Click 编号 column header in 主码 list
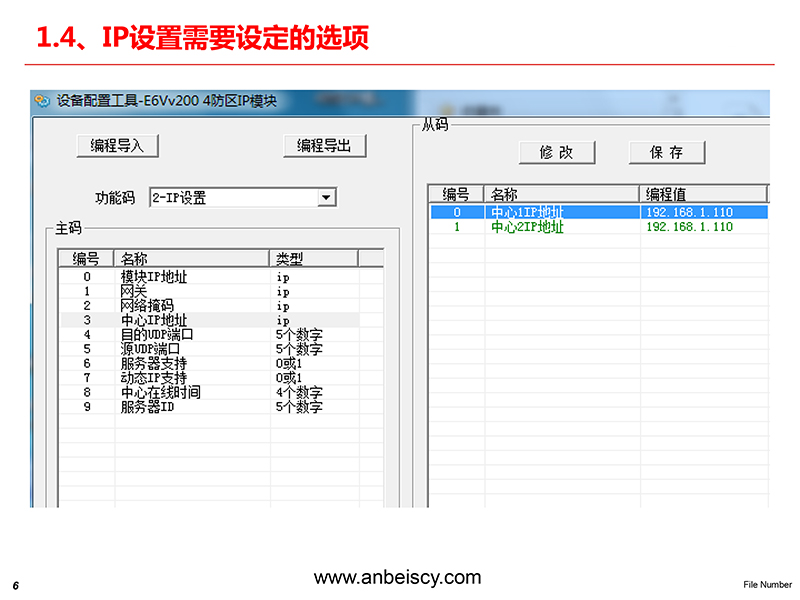 (x=86, y=259)
